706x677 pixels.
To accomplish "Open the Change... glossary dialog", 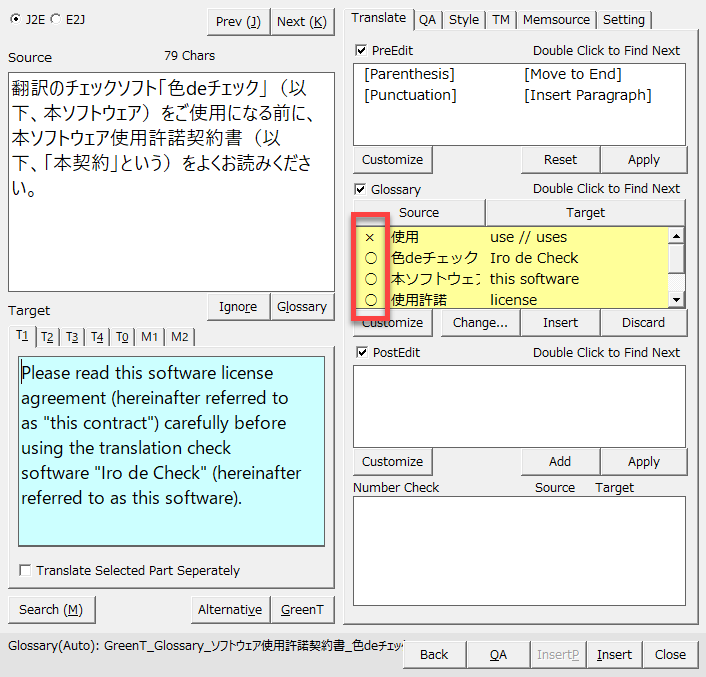I will (x=480, y=322).
